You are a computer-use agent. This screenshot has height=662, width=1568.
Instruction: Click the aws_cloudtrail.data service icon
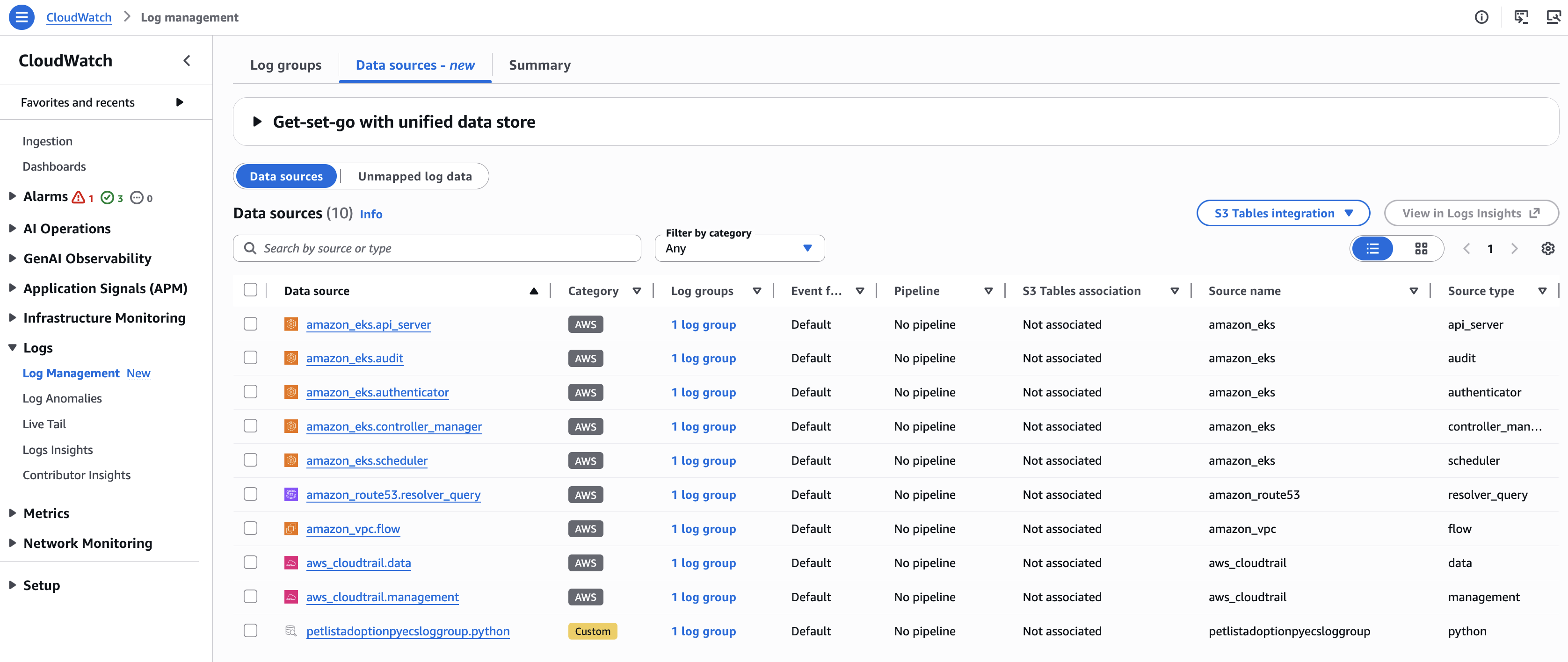(291, 563)
